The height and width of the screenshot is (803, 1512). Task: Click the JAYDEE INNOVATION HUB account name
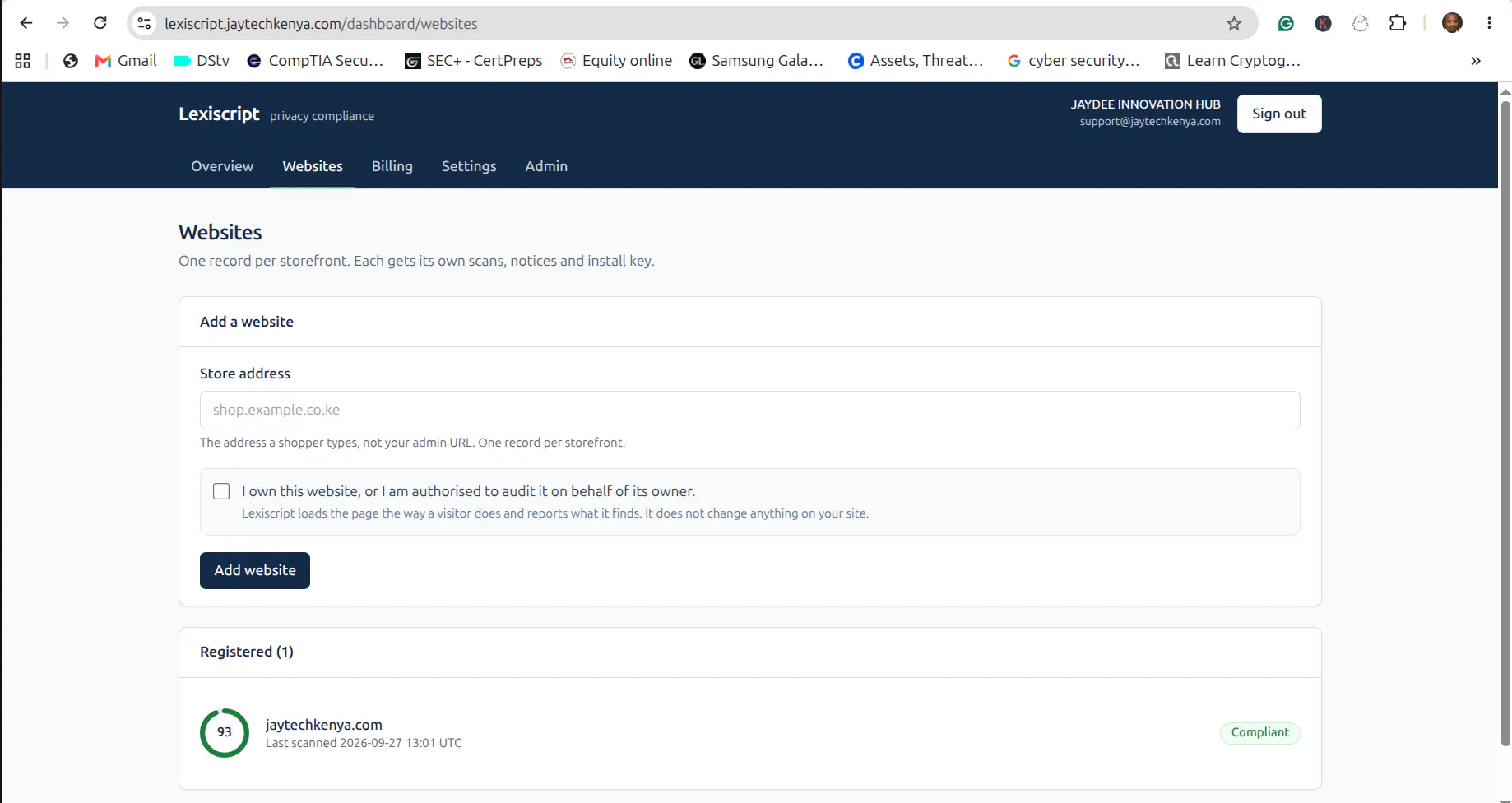1145,104
